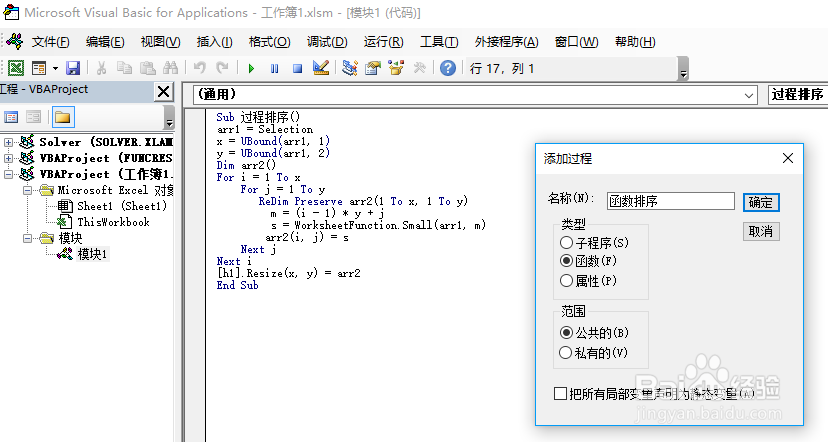The image size is (828, 442).
Task: Click the '行 17, 列 1' position indicator
Action: coord(502,69)
